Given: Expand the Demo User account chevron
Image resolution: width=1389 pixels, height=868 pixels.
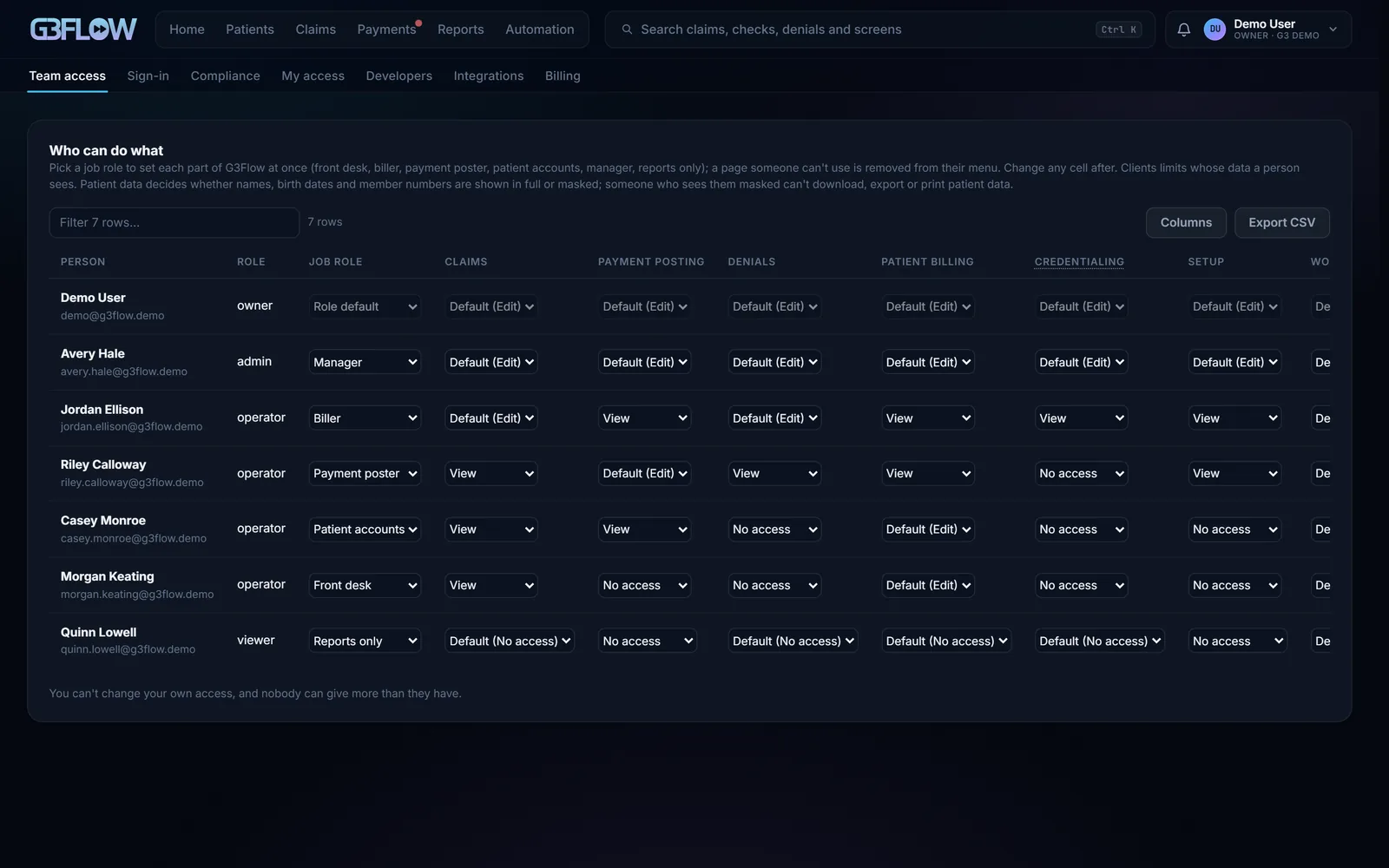Looking at the screenshot, I should [x=1333, y=30].
